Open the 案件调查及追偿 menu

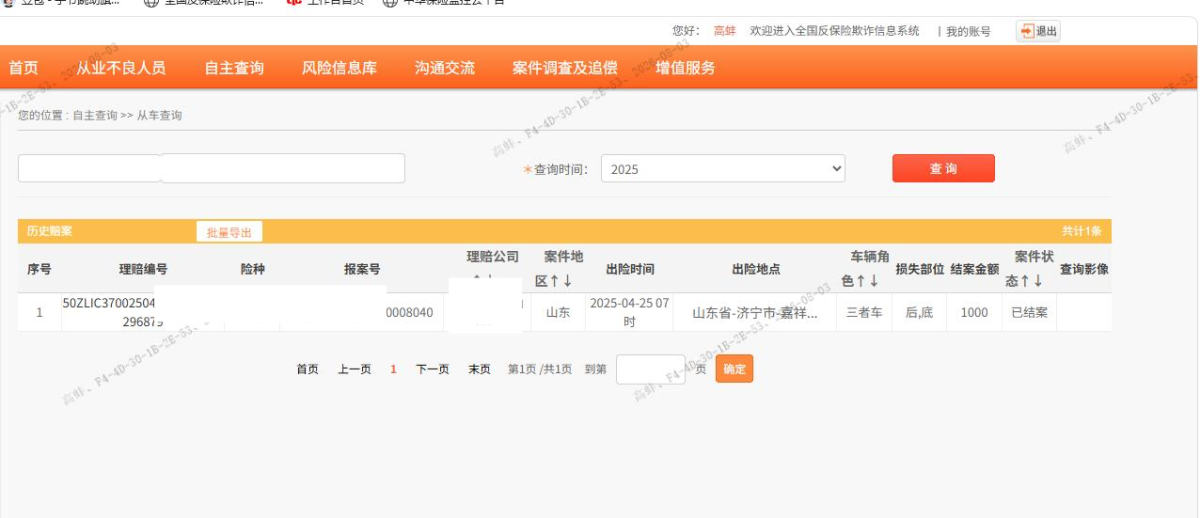click(x=565, y=68)
